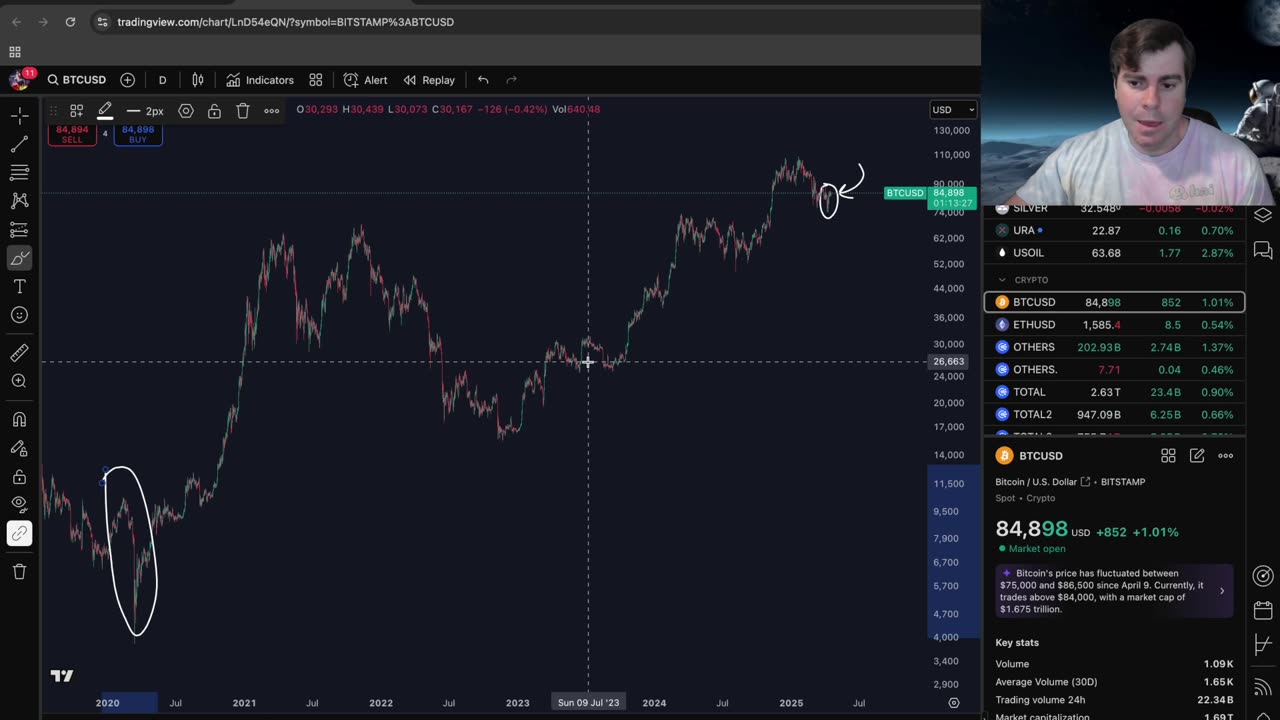This screenshot has width=1280, height=720.
Task: Click the remove objects trash icon in left sidebar
Action: [19, 571]
